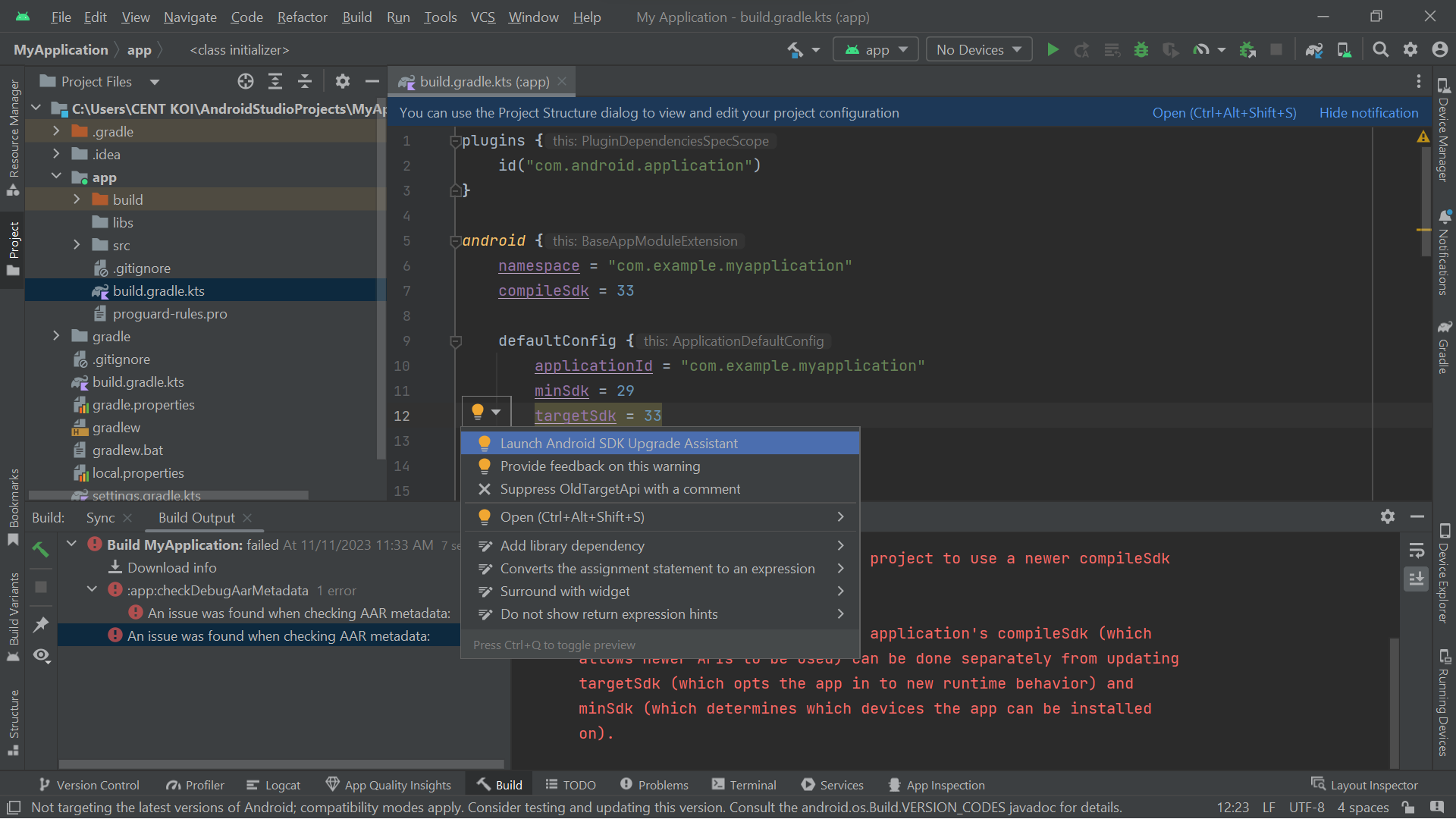
Task: Click the Stop app square icon
Action: [x=1276, y=50]
